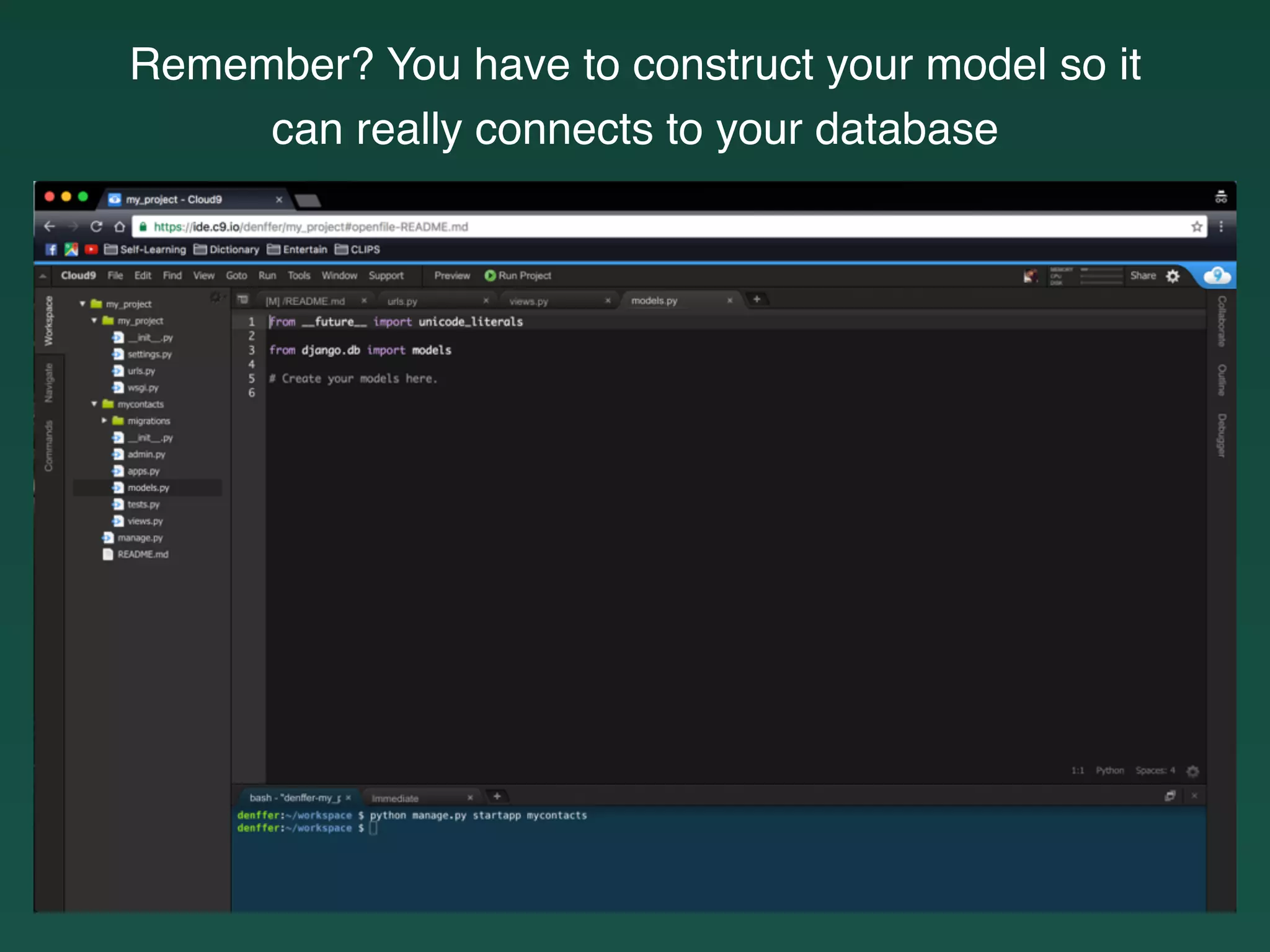Open editor status bar gear settings
Viewport: 1270px width, 952px height.
pyautogui.click(x=1192, y=771)
